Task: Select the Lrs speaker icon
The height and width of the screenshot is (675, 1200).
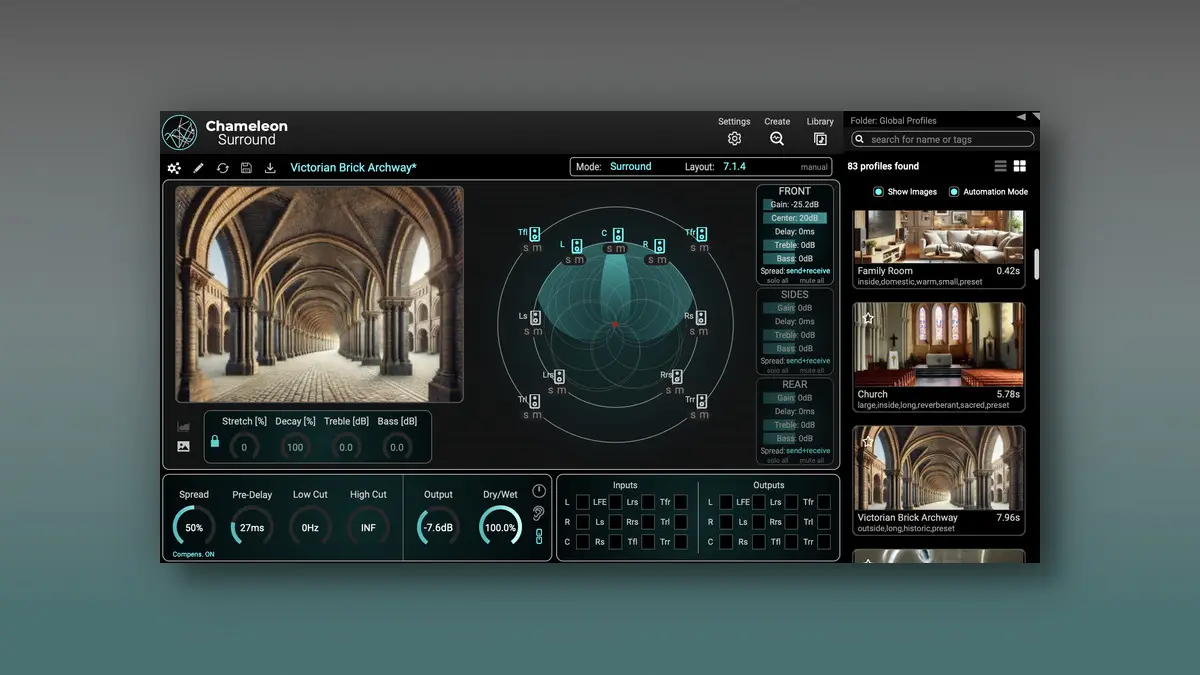Action: click(x=559, y=377)
